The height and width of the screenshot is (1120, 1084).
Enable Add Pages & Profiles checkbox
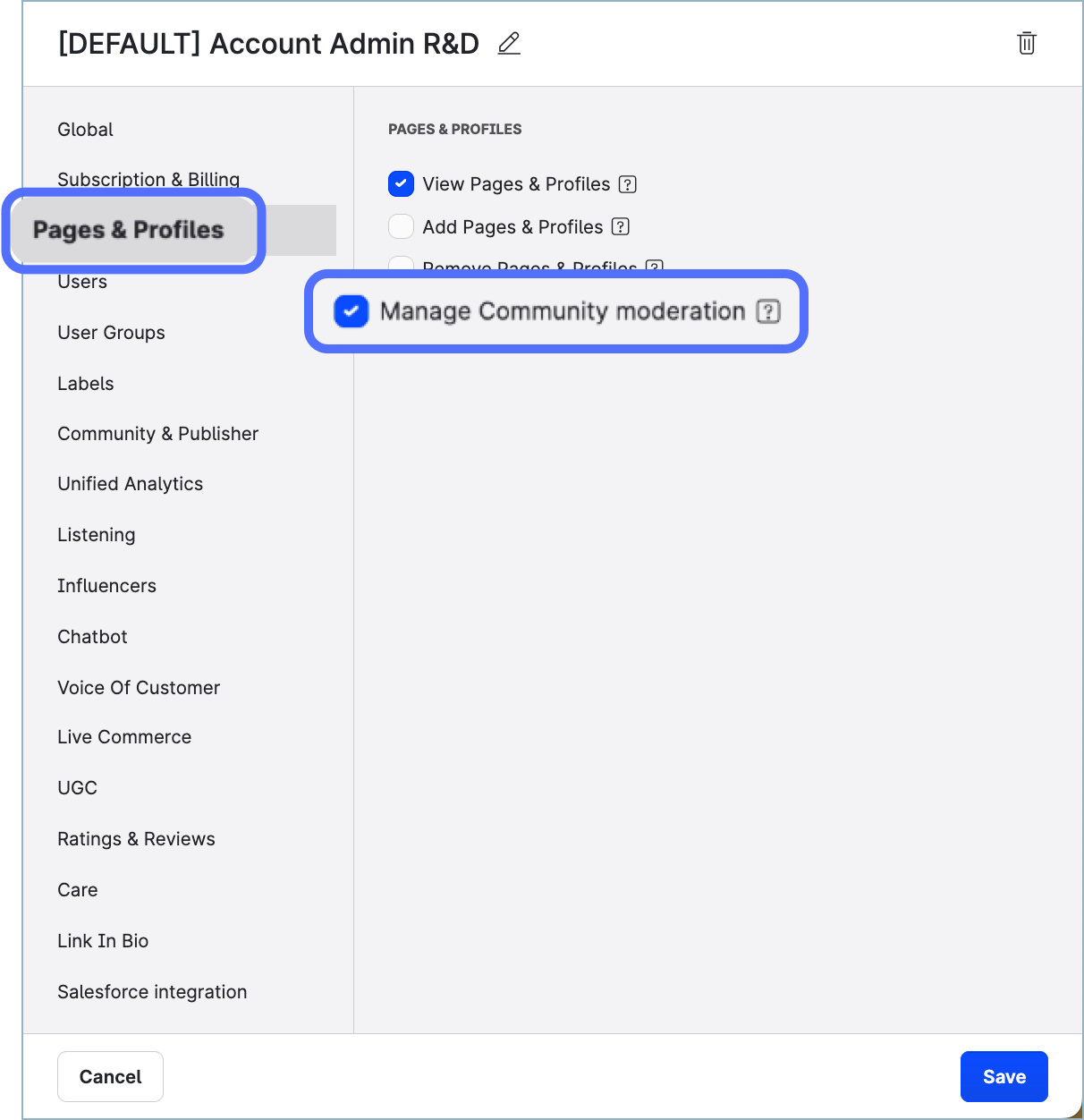[402, 227]
